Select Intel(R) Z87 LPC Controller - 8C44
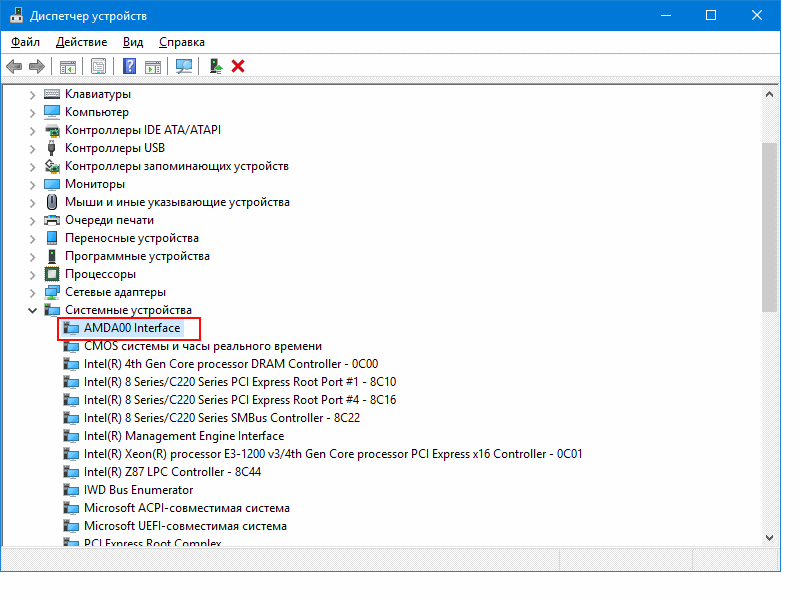The width and height of the screenshot is (800, 600). coord(172,472)
